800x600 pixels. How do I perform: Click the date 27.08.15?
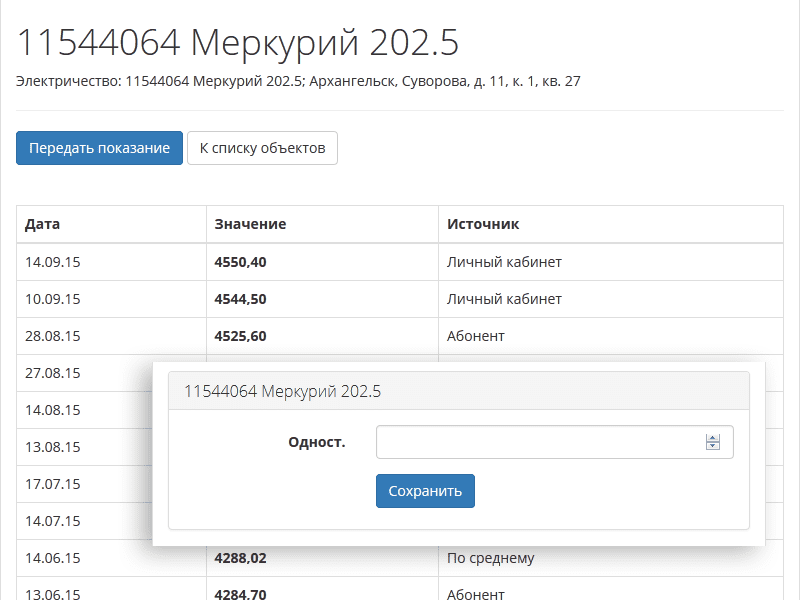pos(53,373)
